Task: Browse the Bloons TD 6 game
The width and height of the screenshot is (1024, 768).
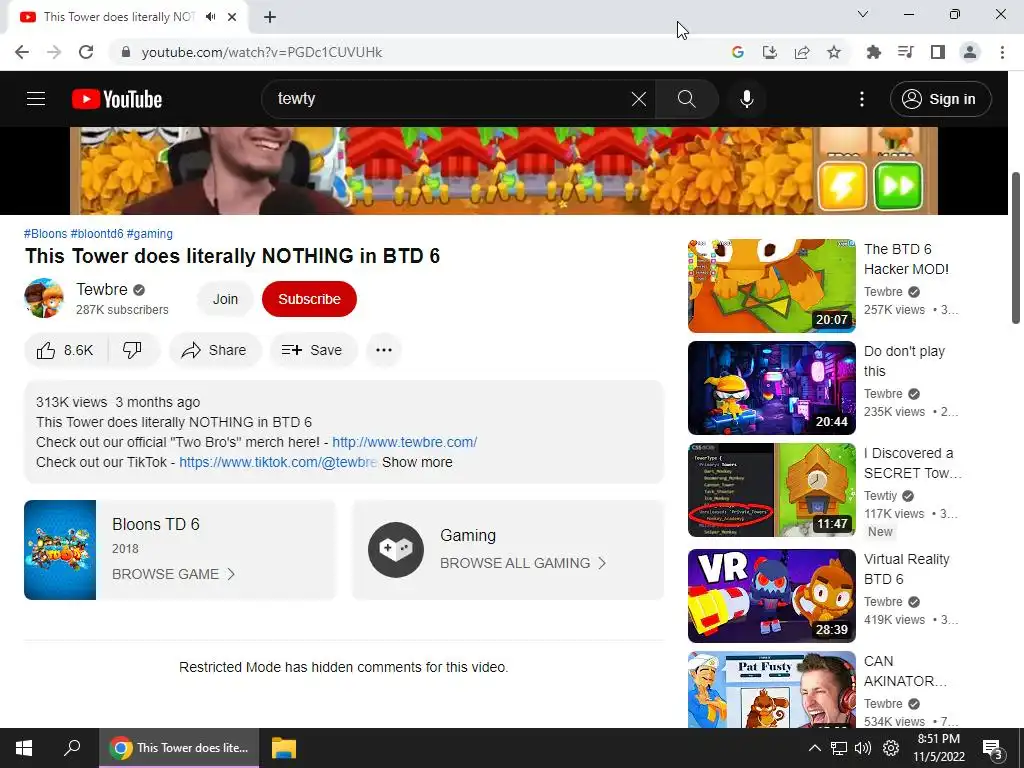Action: (x=173, y=574)
